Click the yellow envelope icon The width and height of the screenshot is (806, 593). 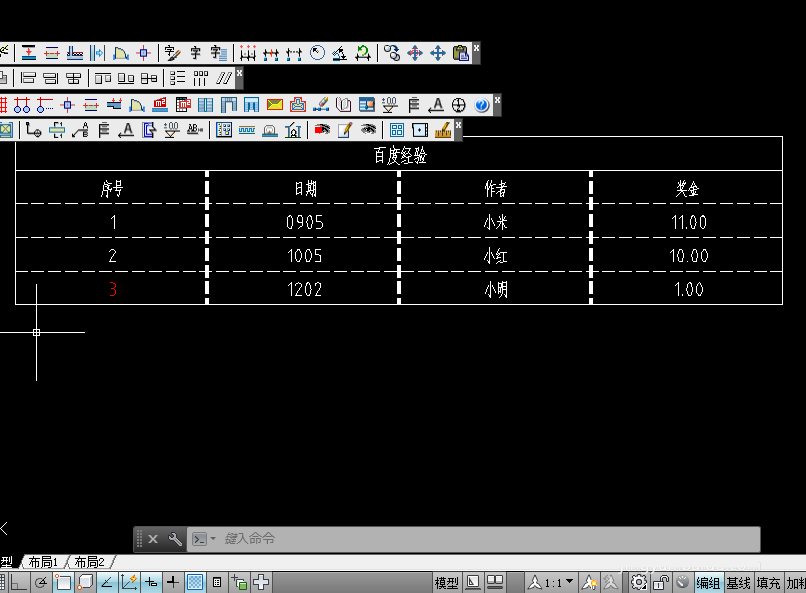coord(275,105)
